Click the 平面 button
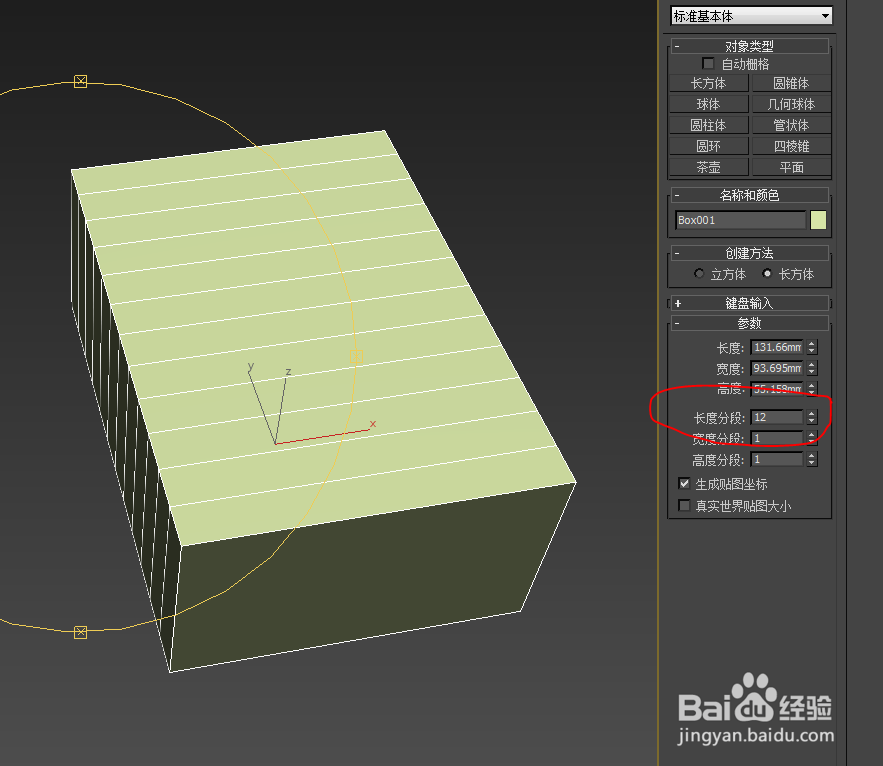This screenshot has height=766, width=883. 791,167
